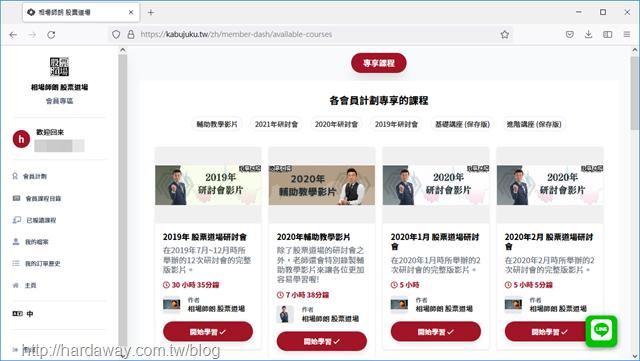The width and height of the screenshot is (640, 361).
Task: Open 會員課程目錄 in sidebar
Action: [37, 198]
